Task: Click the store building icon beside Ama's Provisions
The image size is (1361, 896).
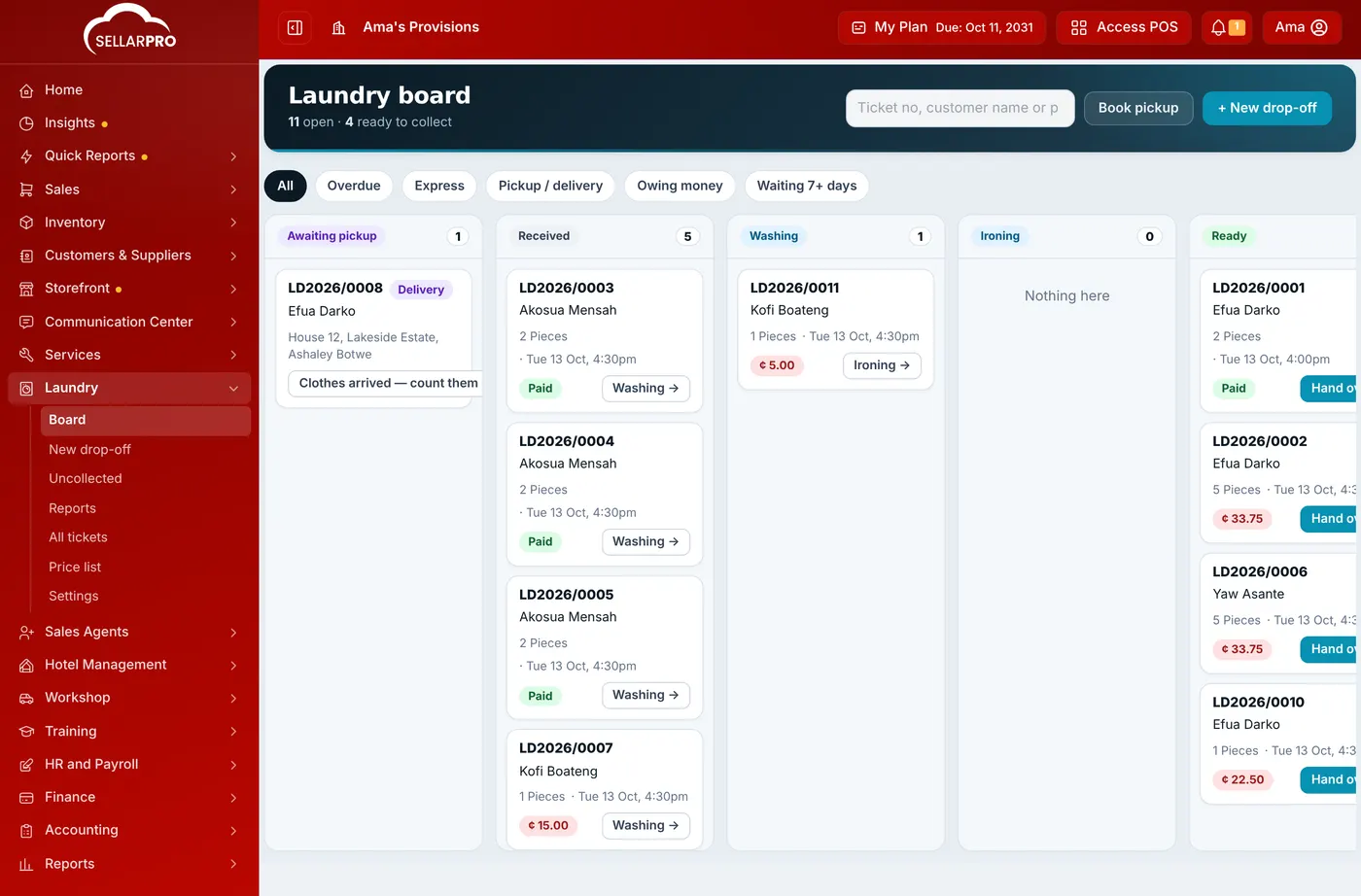Action: point(338,27)
